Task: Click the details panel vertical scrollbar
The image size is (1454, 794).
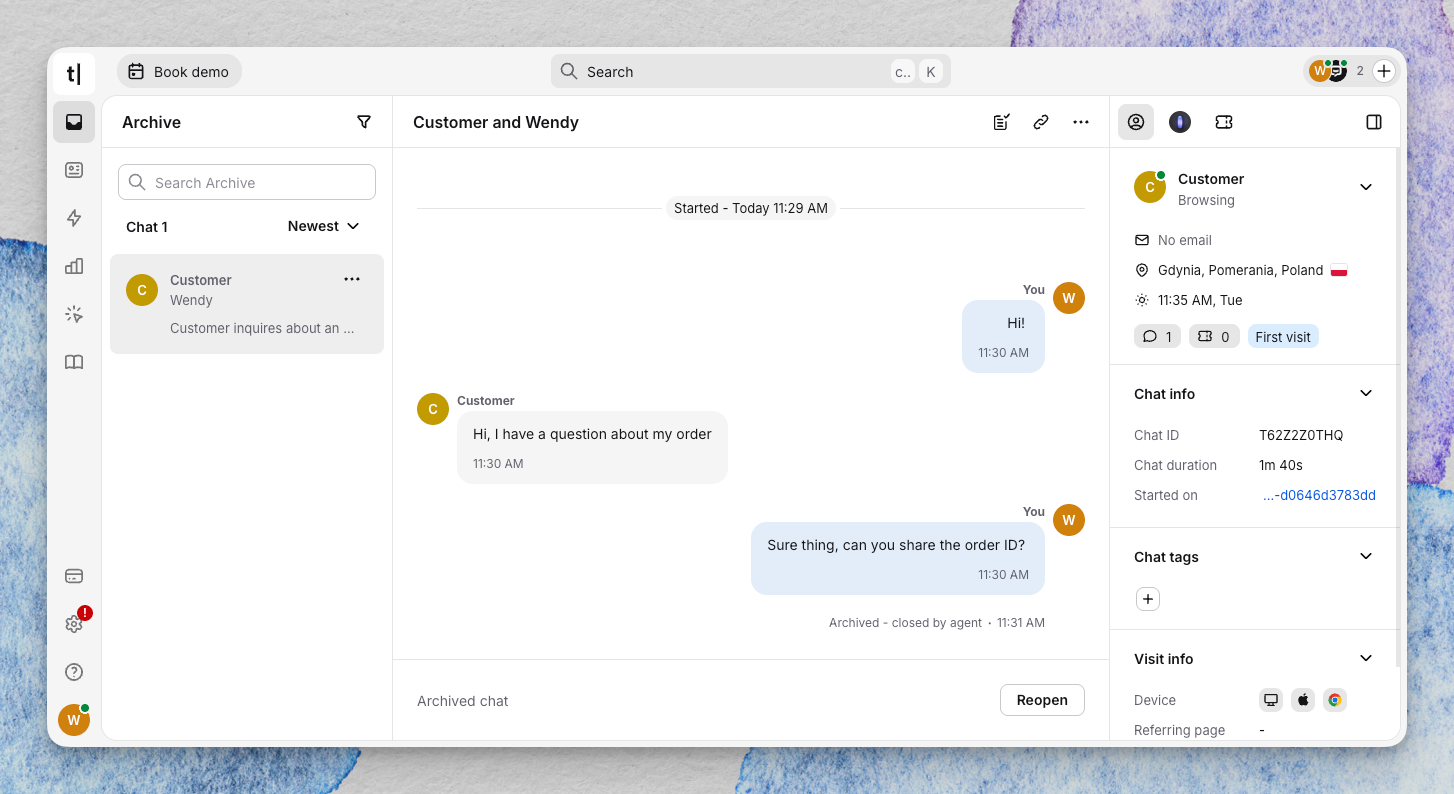Action: [x=1397, y=408]
